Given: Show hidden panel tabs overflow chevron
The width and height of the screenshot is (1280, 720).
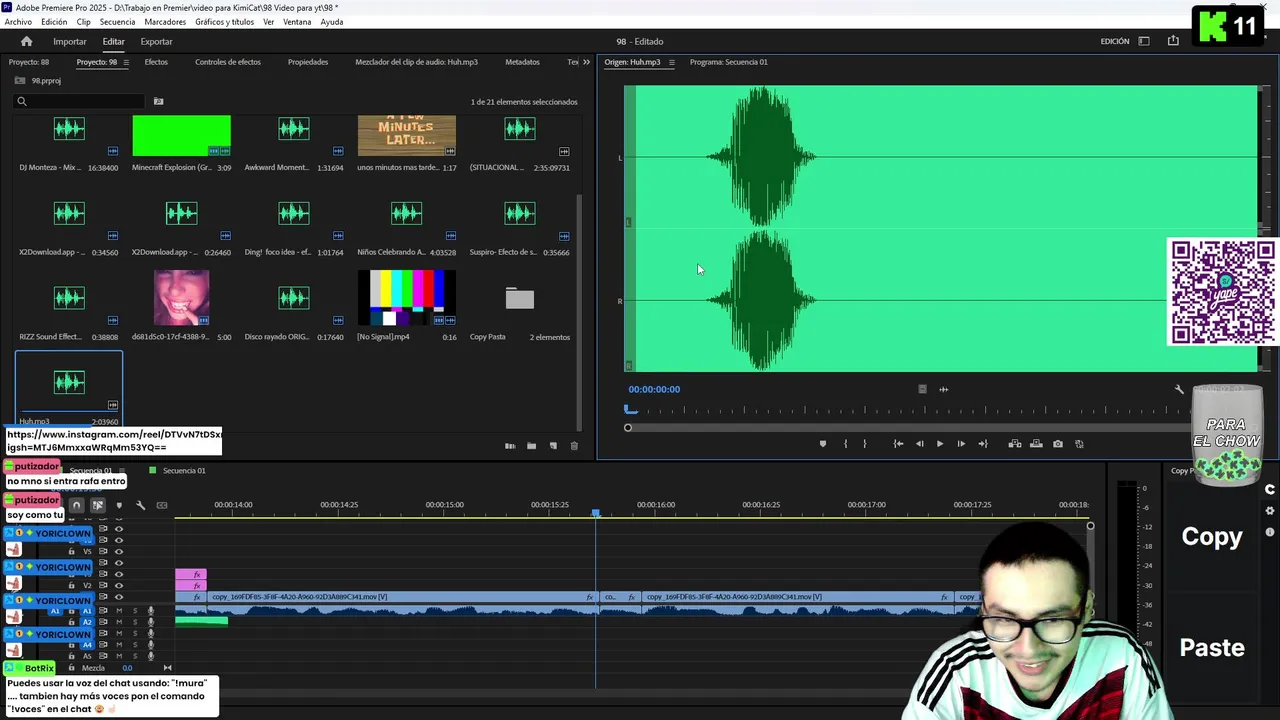Looking at the screenshot, I should pos(588,62).
